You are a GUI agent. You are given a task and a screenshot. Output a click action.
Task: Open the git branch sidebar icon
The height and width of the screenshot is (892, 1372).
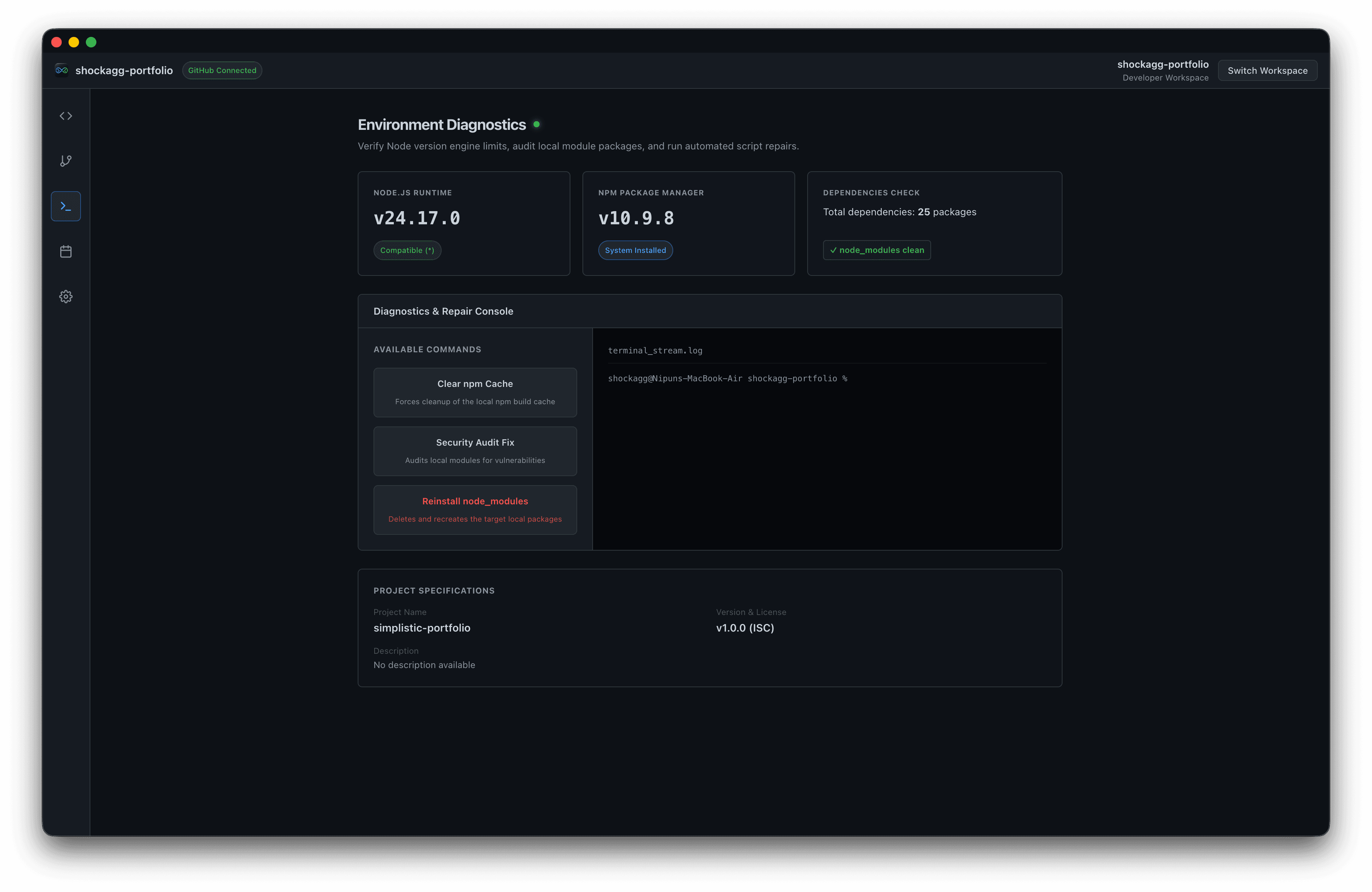click(x=66, y=161)
